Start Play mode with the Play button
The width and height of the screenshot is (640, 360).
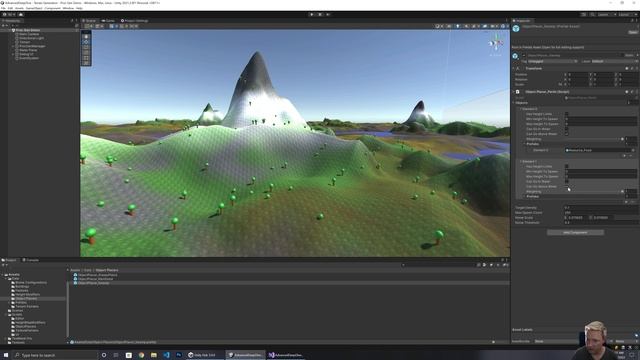312,14
